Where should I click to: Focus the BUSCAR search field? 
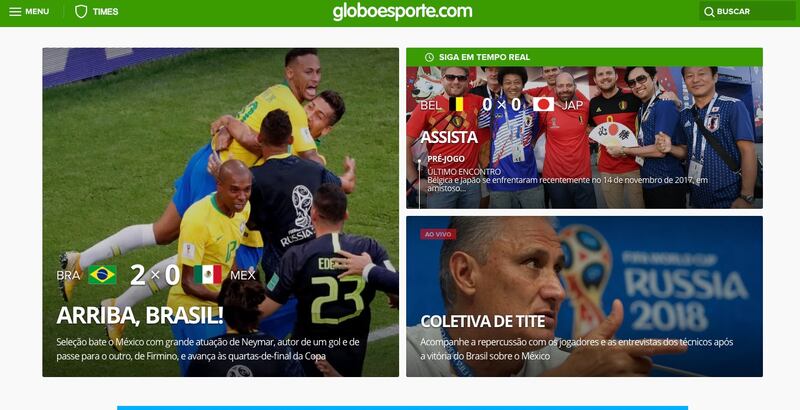click(x=747, y=11)
